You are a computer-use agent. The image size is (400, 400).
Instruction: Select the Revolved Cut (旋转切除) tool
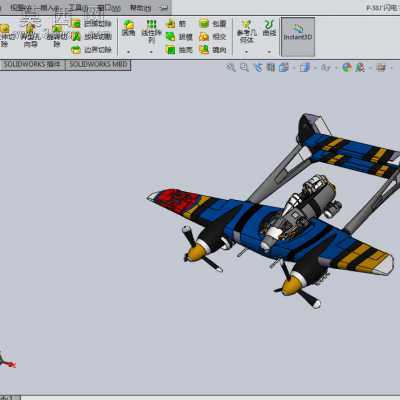tap(57, 35)
